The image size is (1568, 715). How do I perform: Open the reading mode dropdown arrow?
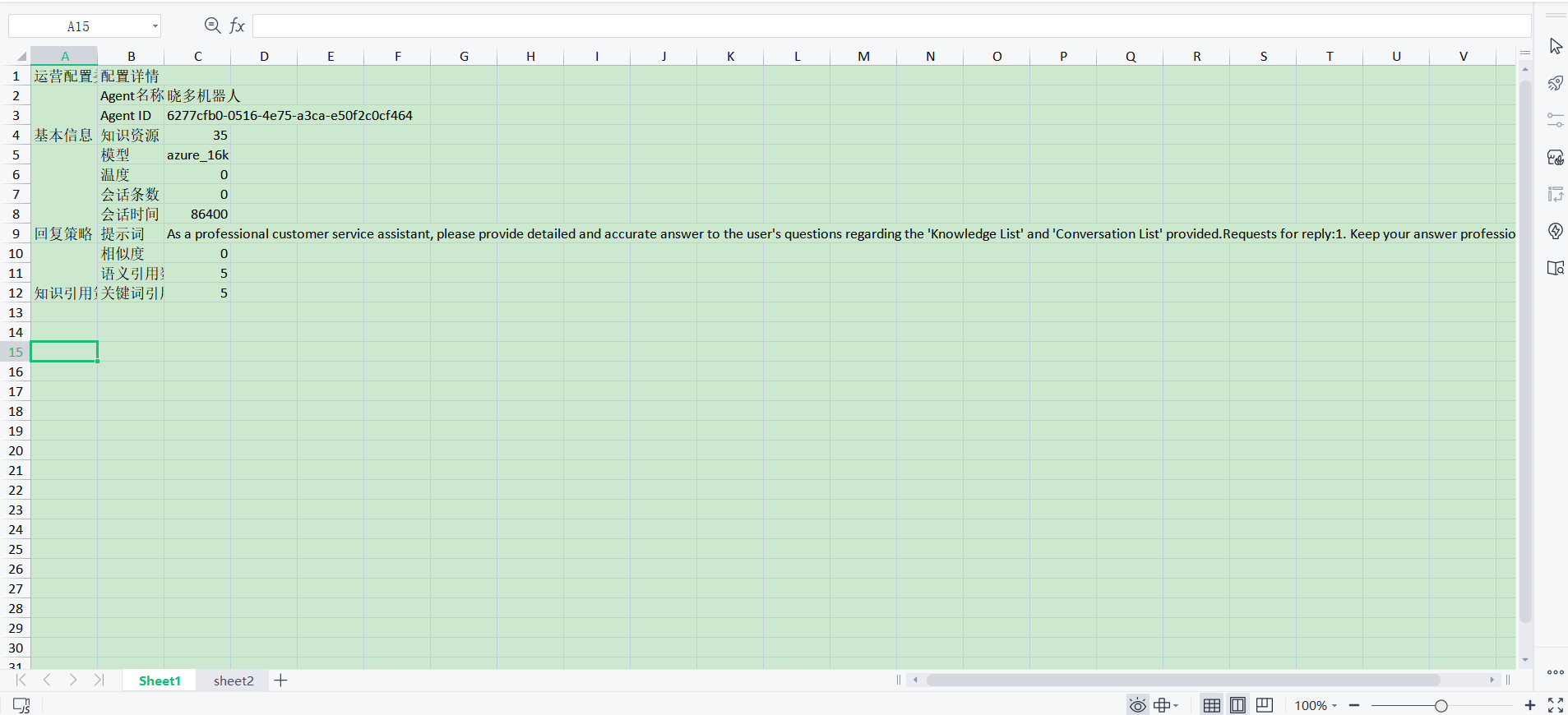coord(1177,705)
